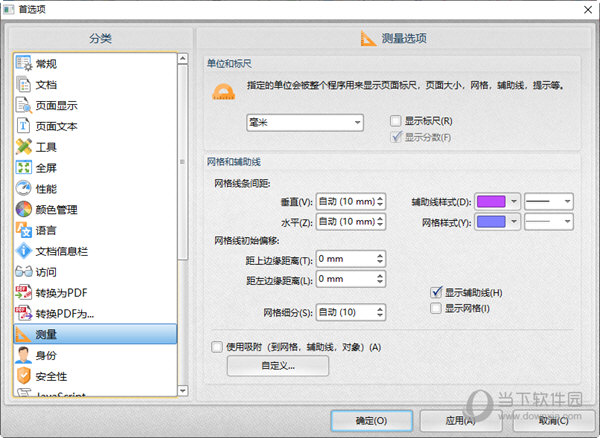Click the 身份 person icon
The height and width of the screenshot is (438, 600).
[x=24, y=355]
